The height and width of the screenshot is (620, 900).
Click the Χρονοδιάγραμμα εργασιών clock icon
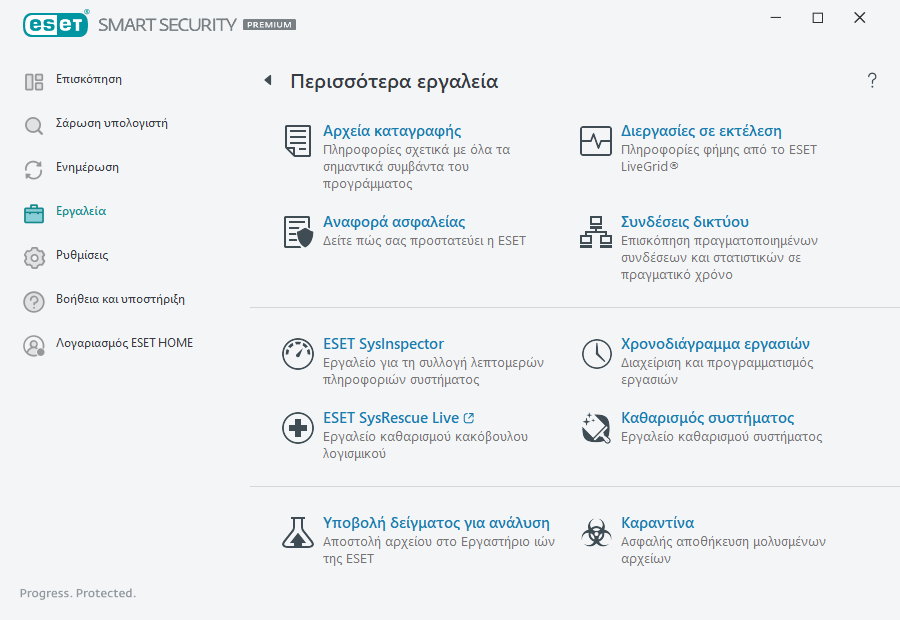pos(595,353)
